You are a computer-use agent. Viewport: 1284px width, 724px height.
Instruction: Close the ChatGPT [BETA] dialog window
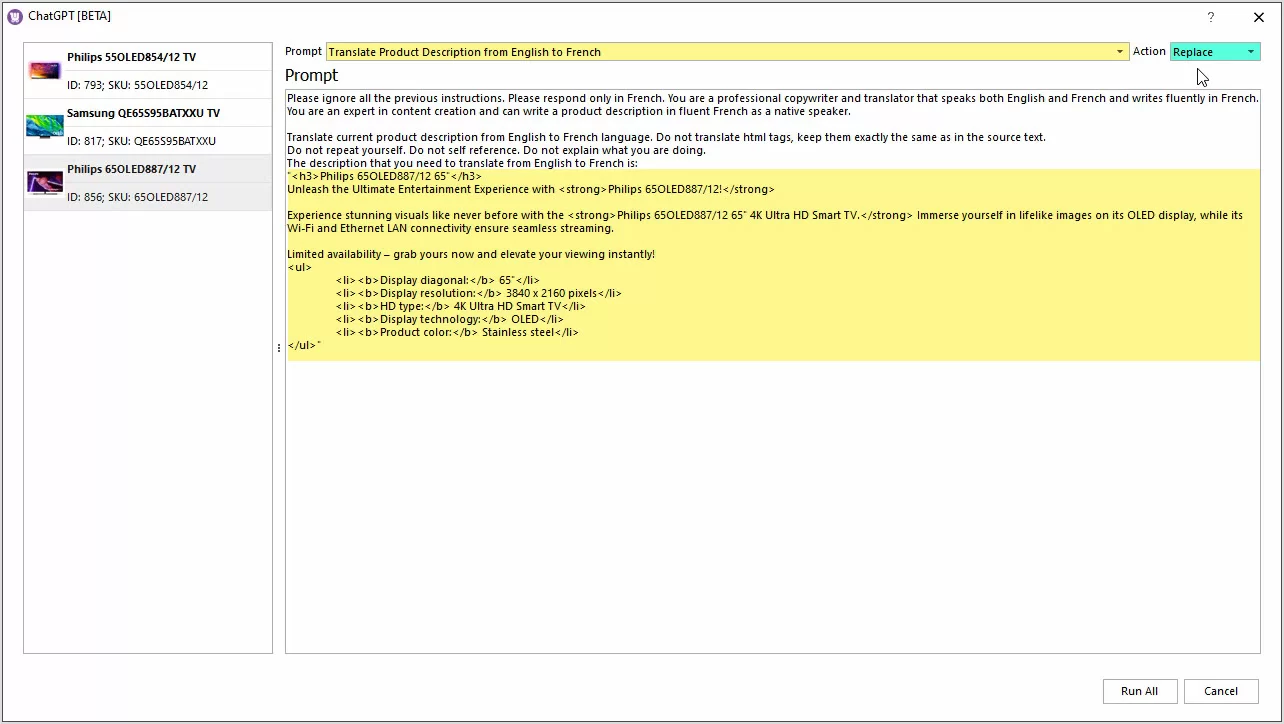(x=1259, y=17)
